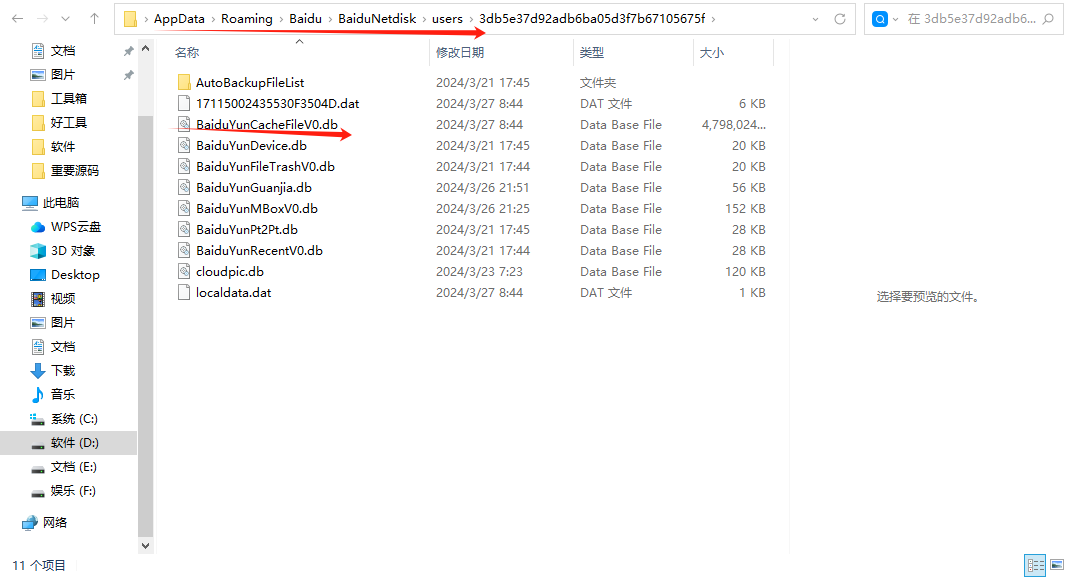Screen dimensions: 1072x577
Task: Open 3D 对象 in the navigation pane
Action: tap(73, 251)
